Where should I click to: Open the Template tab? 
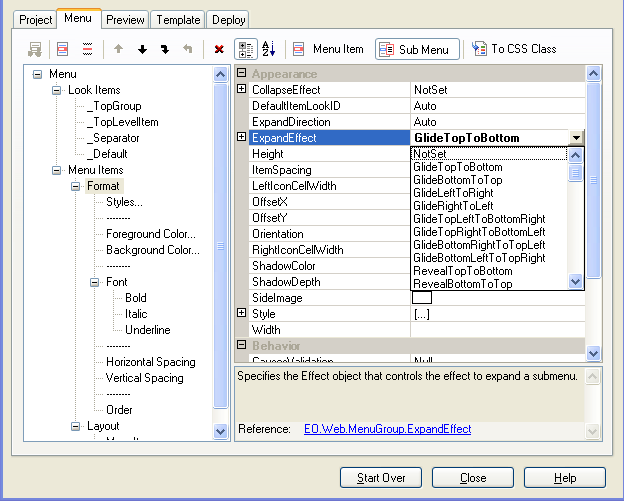pyautogui.click(x=178, y=20)
